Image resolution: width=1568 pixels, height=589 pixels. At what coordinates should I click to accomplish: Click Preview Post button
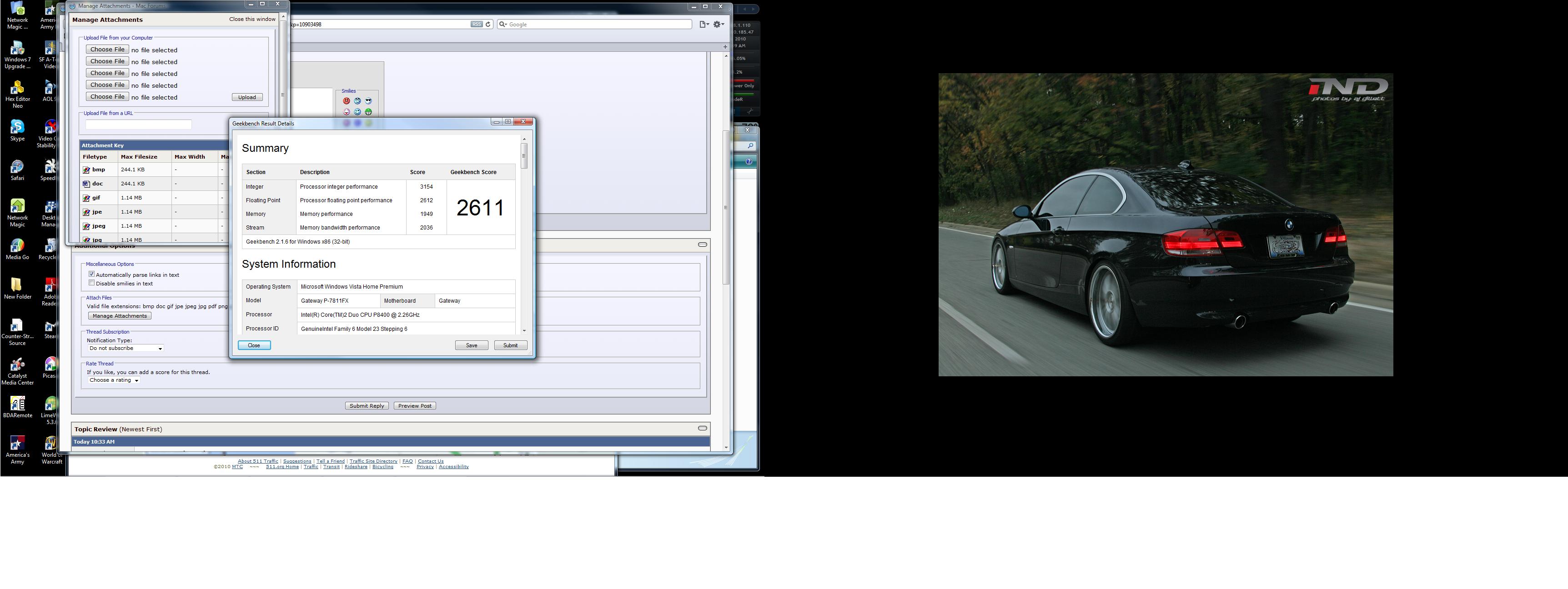tap(415, 406)
